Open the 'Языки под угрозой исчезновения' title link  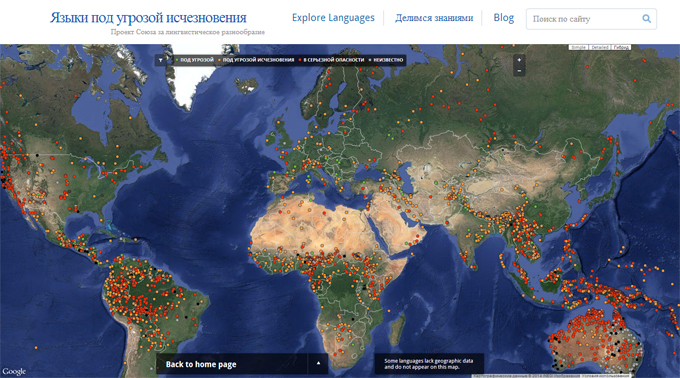(x=148, y=18)
